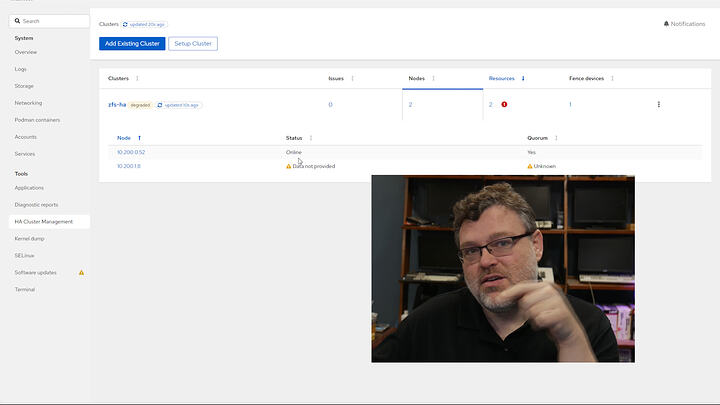Sort by the Fence devices column icon
Screen dimensions: 720x405
click(612, 79)
